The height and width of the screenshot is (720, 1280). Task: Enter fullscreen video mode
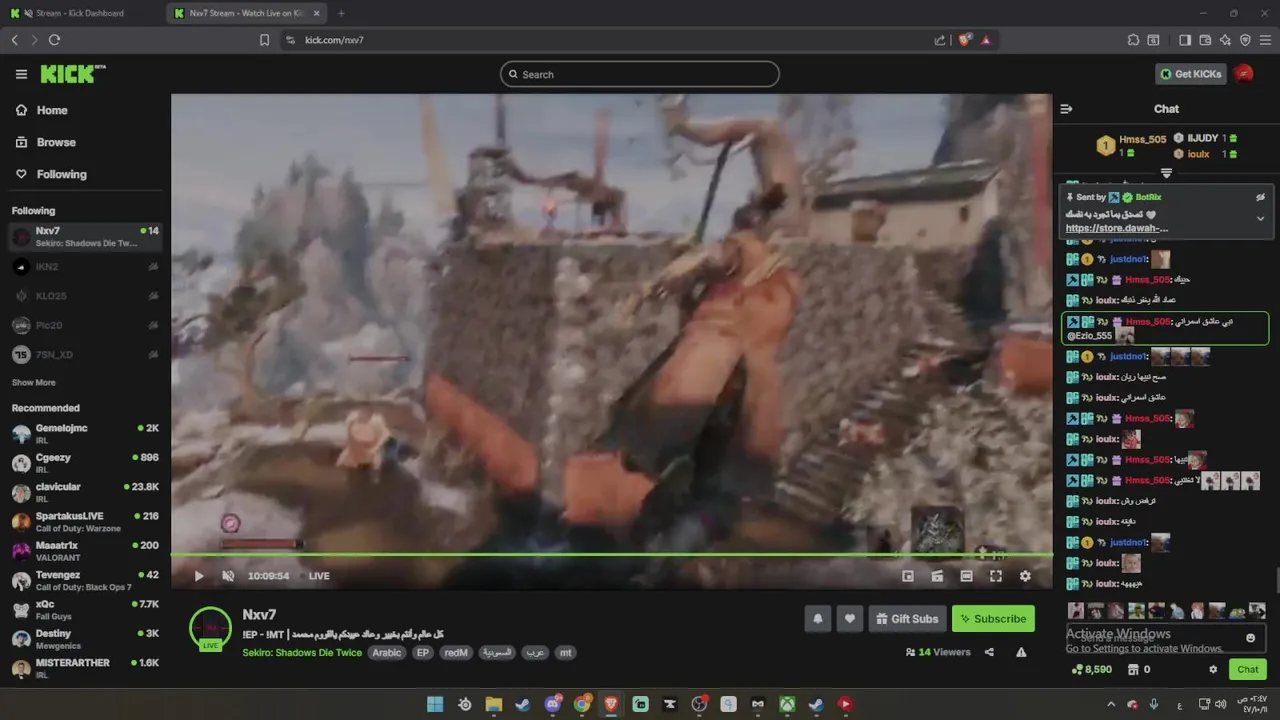(996, 576)
